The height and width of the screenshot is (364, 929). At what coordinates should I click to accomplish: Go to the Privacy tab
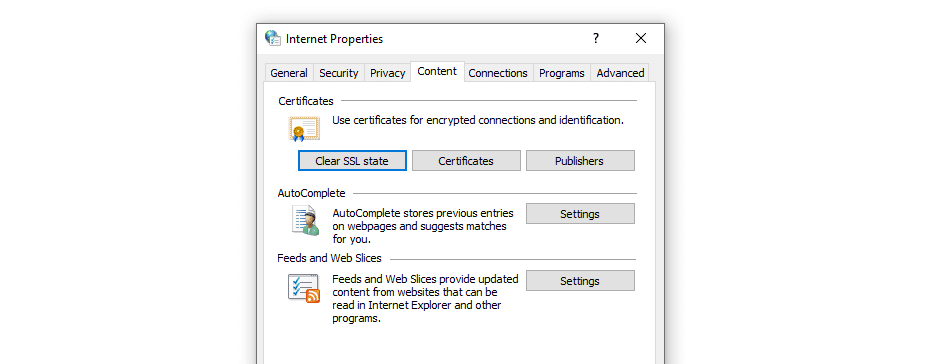pos(387,73)
